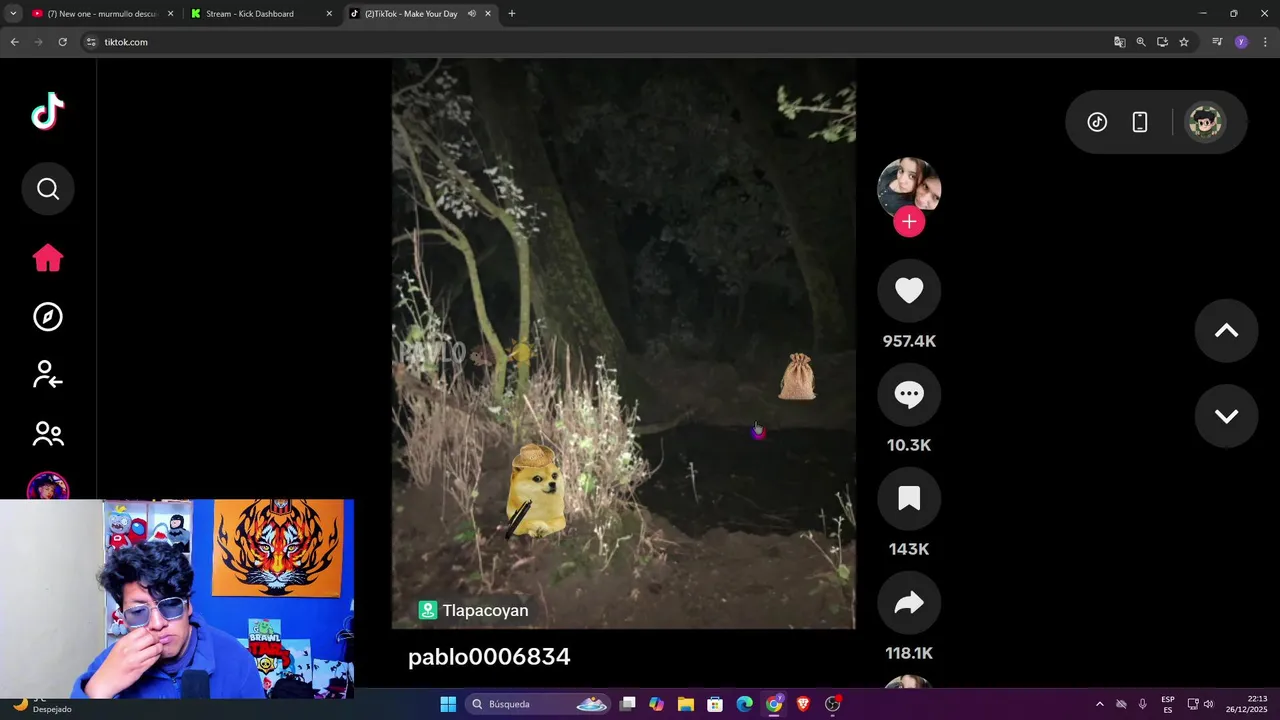Go to the For You home feed
The width and height of the screenshot is (1280, 720).
click(x=48, y=258)
